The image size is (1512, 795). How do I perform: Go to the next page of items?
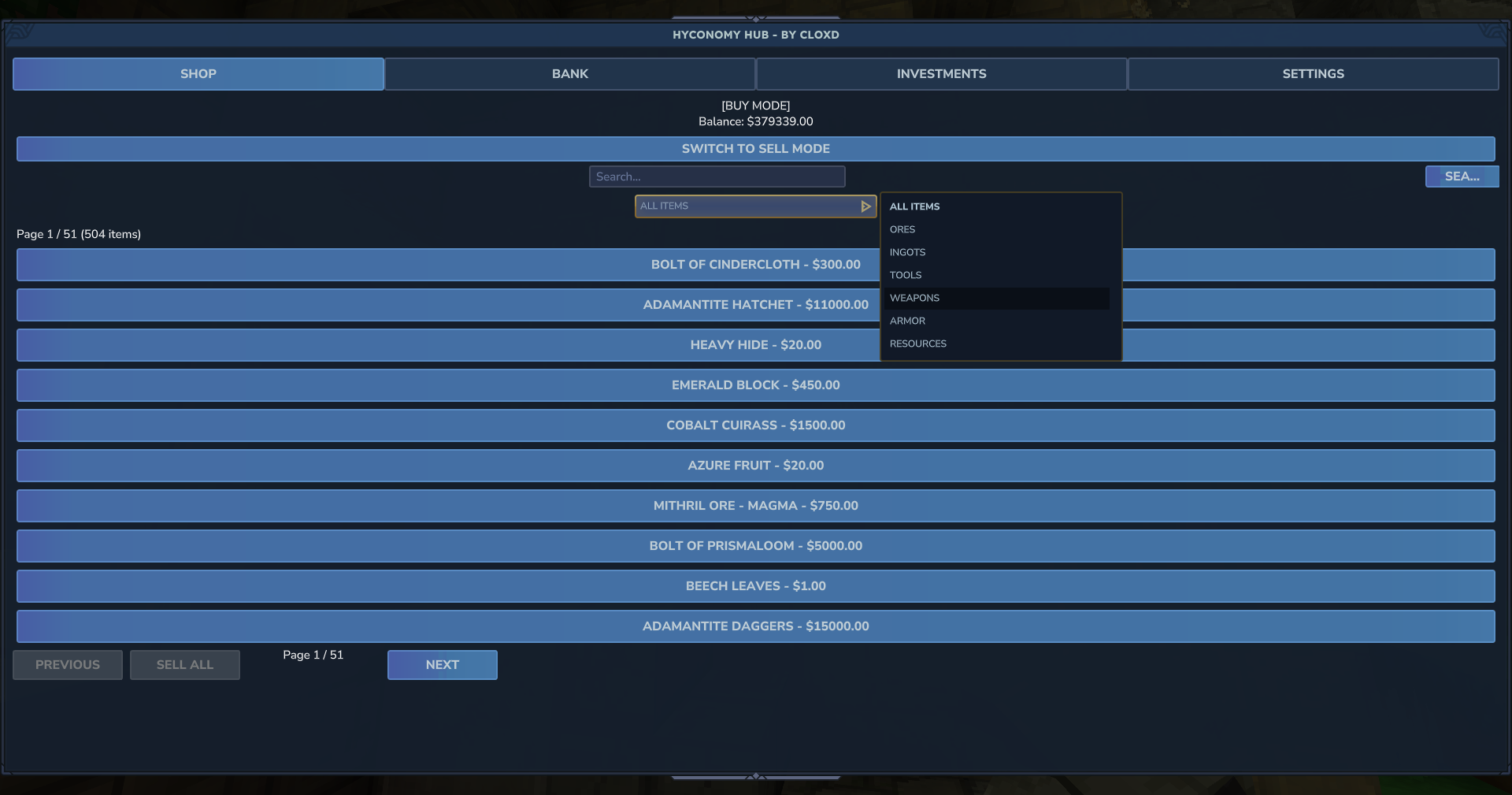coord(442,665)
